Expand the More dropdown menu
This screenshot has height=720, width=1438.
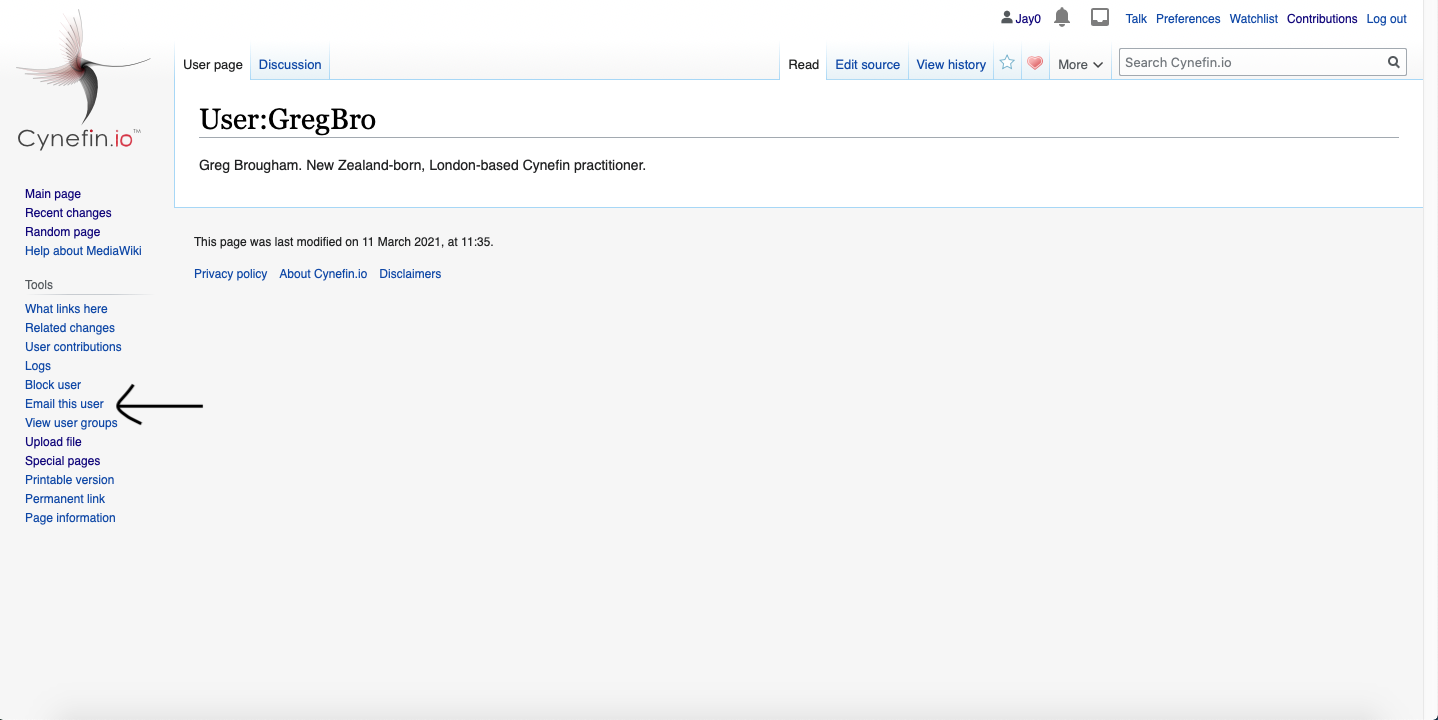point(1080,64)
